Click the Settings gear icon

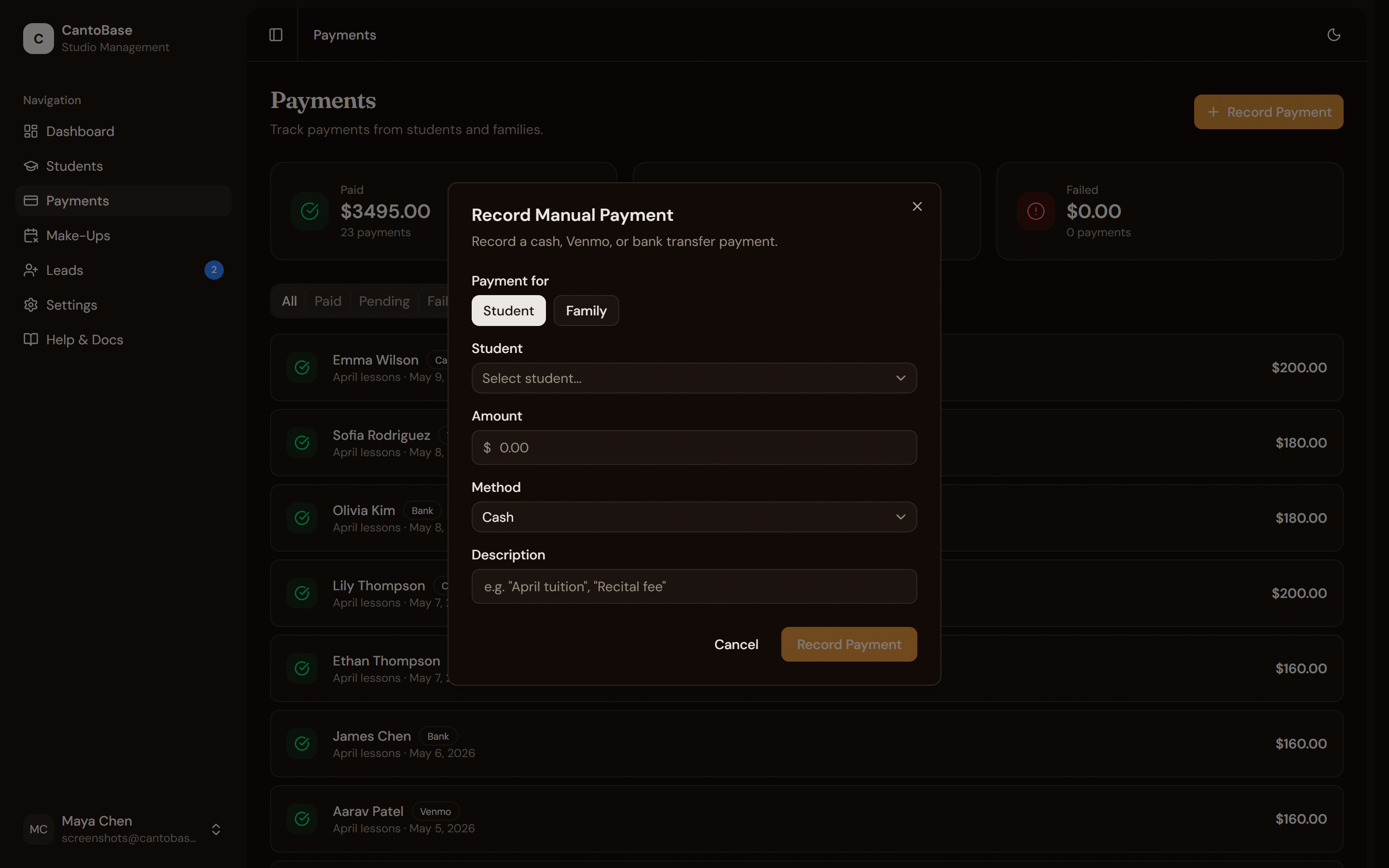click(31, 305)
